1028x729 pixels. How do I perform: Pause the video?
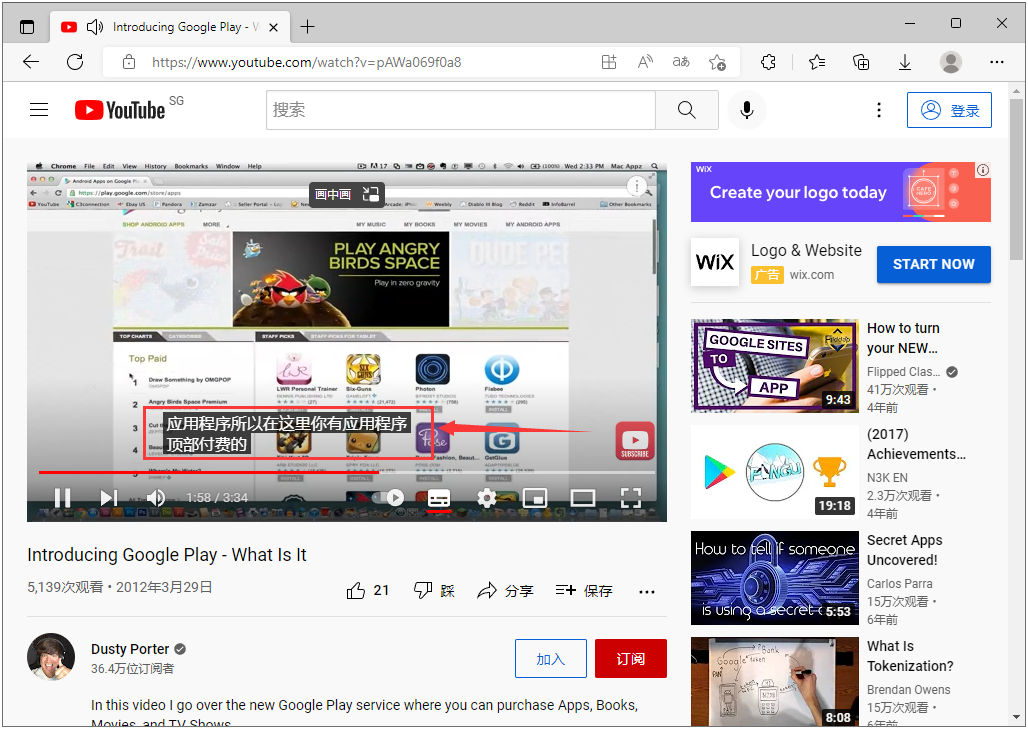[62, 498]
